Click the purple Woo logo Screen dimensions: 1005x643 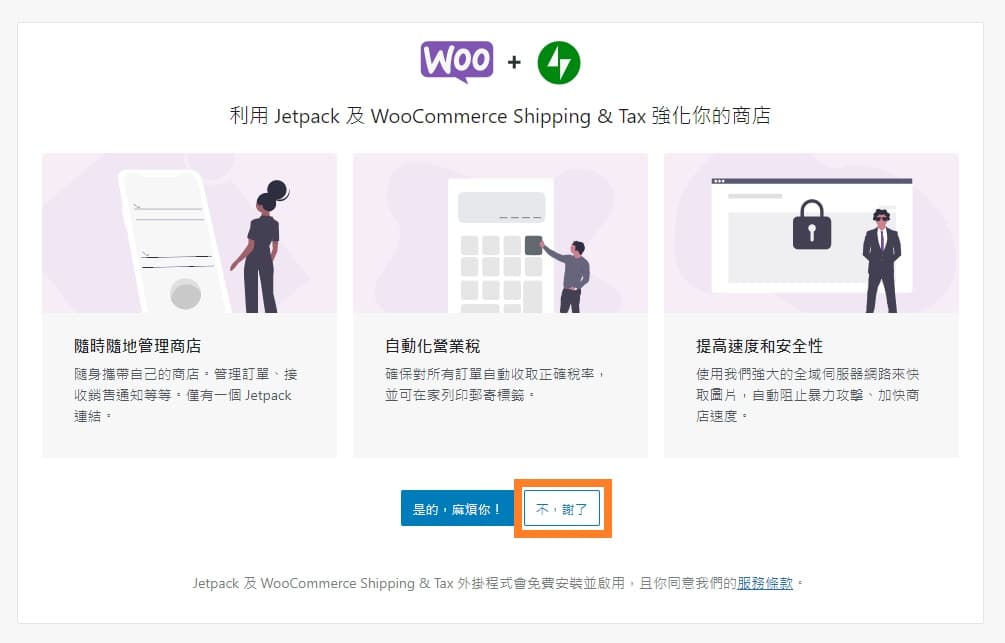(x=457, y=62)
